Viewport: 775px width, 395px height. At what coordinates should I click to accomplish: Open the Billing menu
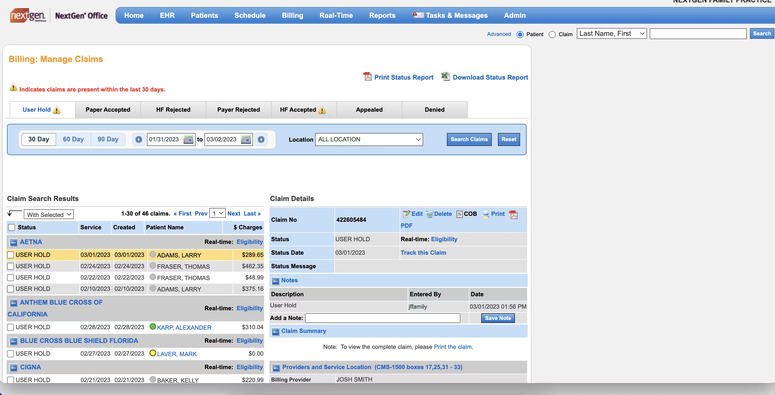click(x=292, y=15)
